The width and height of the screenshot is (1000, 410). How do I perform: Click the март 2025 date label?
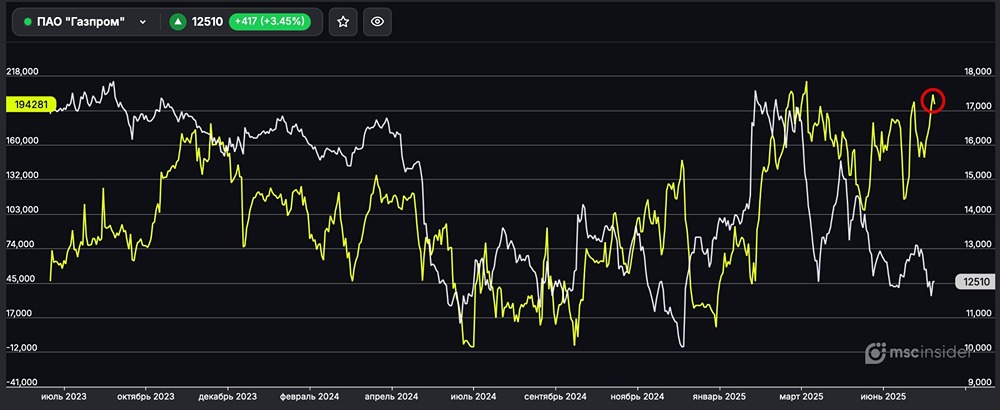click(x=801, y=396)
